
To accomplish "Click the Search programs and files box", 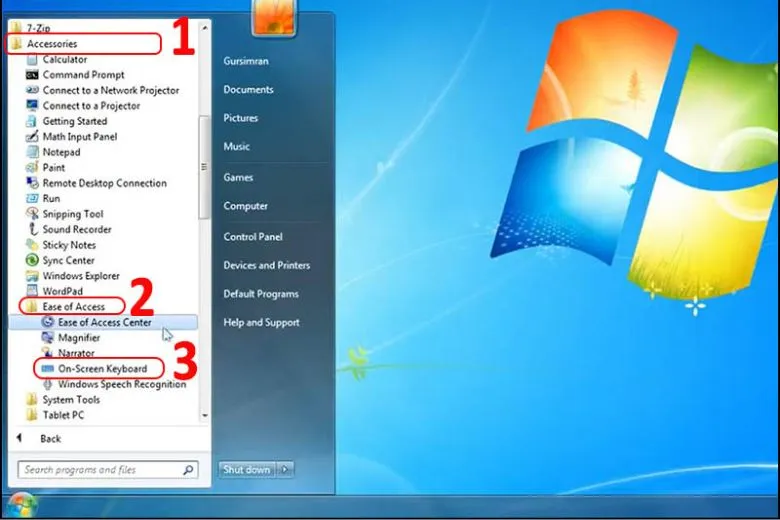I will [107, 469].
